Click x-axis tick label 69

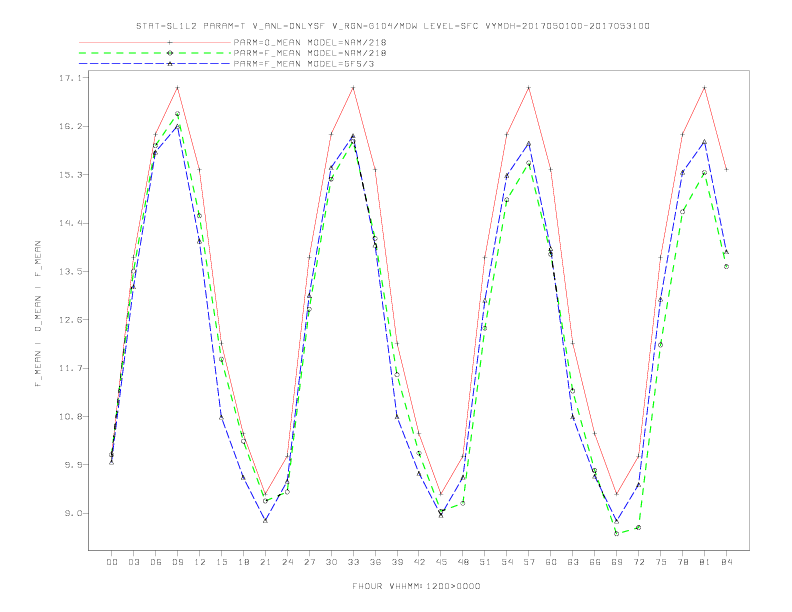(617, 562)
